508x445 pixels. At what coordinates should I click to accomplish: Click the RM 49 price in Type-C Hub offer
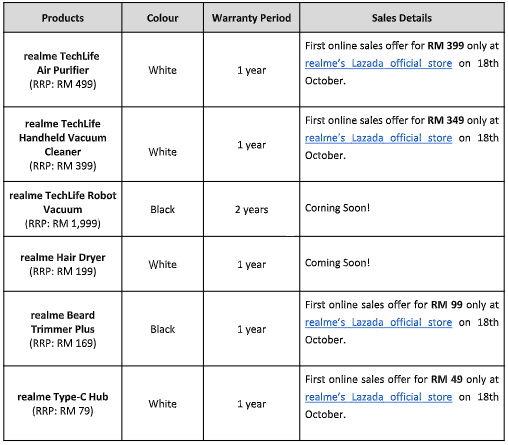click(447, 379)
